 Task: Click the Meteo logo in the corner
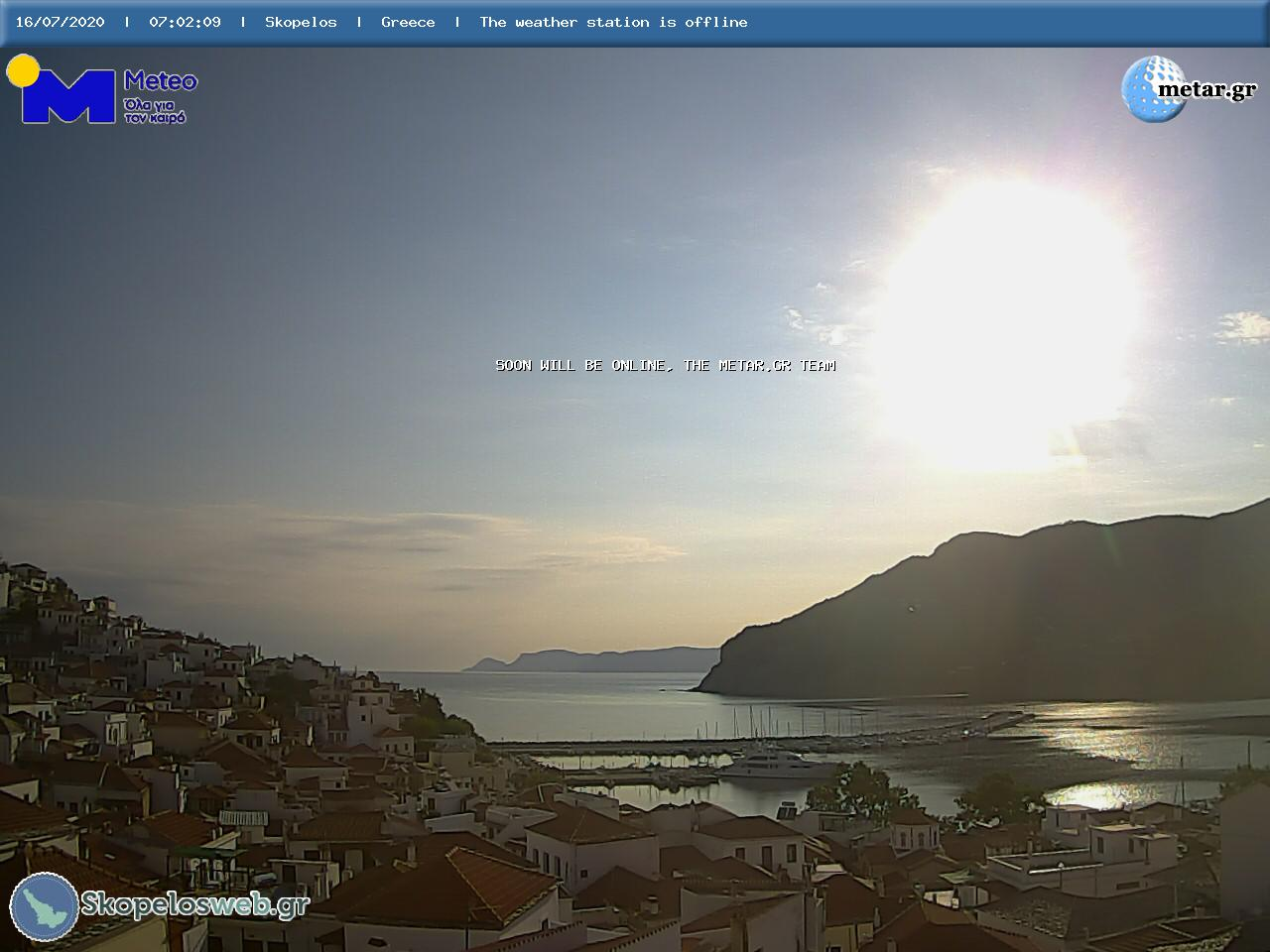coord(102,89)
